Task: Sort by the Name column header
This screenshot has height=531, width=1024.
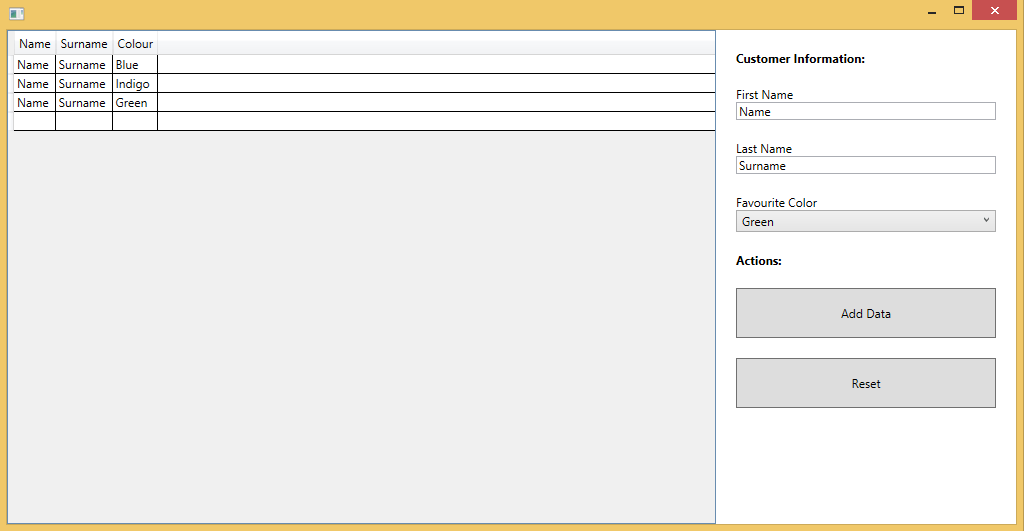Action: [x=34, y=44]
